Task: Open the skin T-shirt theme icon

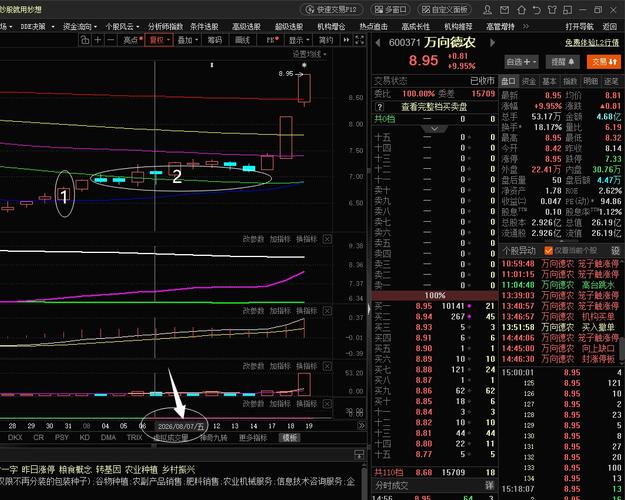Action: click(x=552, y=10)
